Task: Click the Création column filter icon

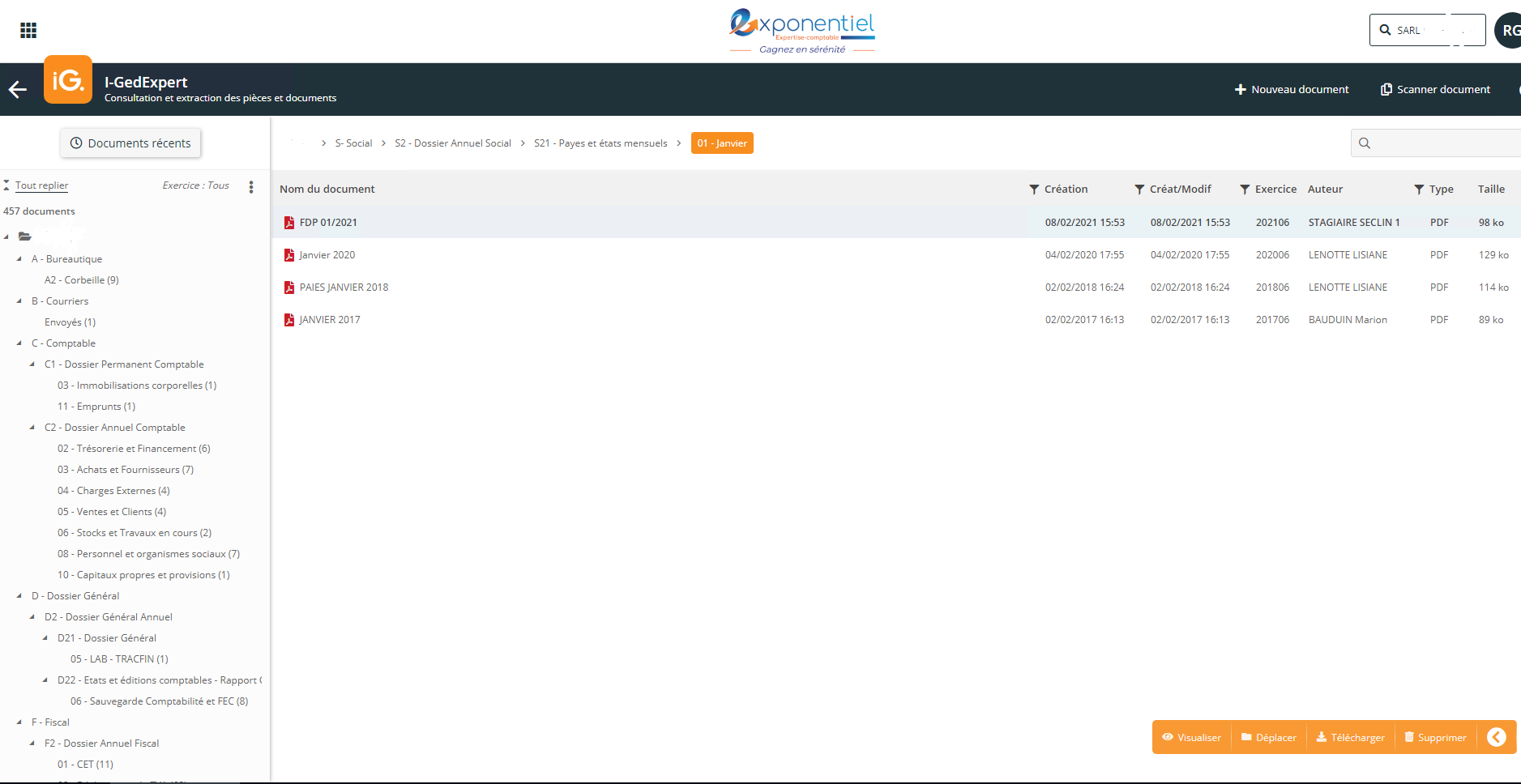Action: 1034,190
